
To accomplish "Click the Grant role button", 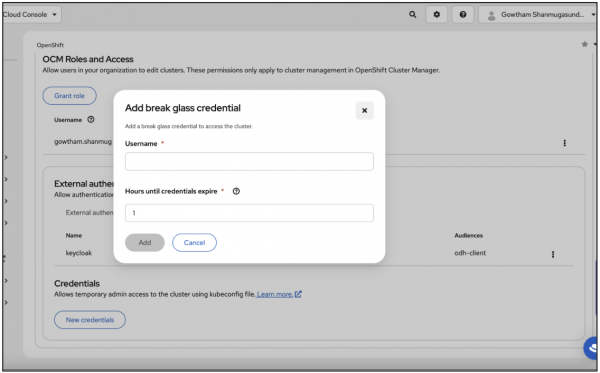I will tap(69, 96).
